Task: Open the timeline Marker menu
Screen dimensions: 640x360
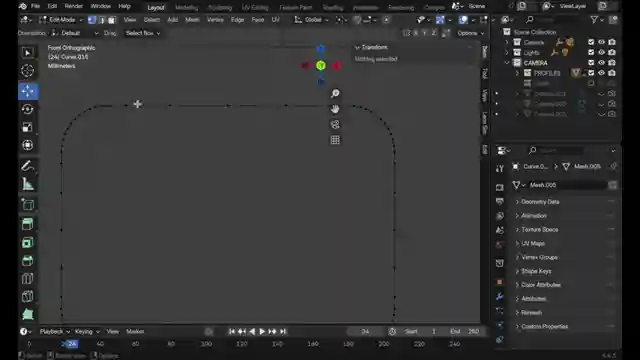Action: [135, 331]
